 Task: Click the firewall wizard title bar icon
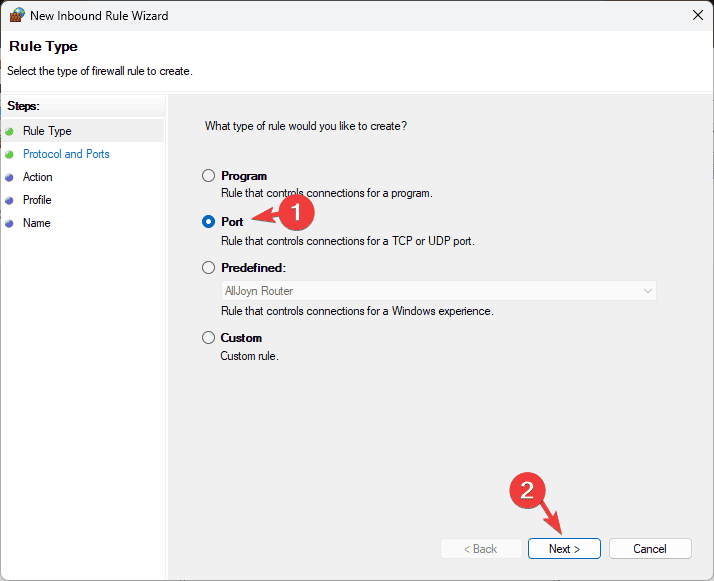(17, 15)
